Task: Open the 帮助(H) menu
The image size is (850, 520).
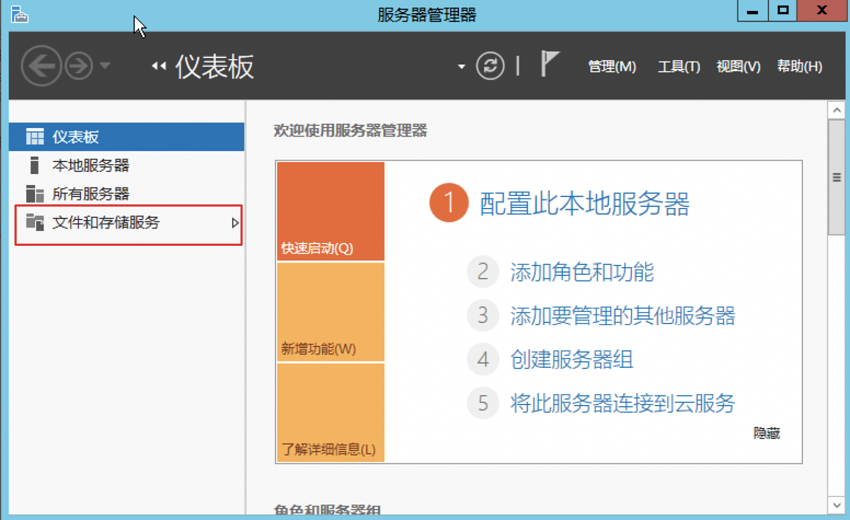Action: click(x=800, y=67)
